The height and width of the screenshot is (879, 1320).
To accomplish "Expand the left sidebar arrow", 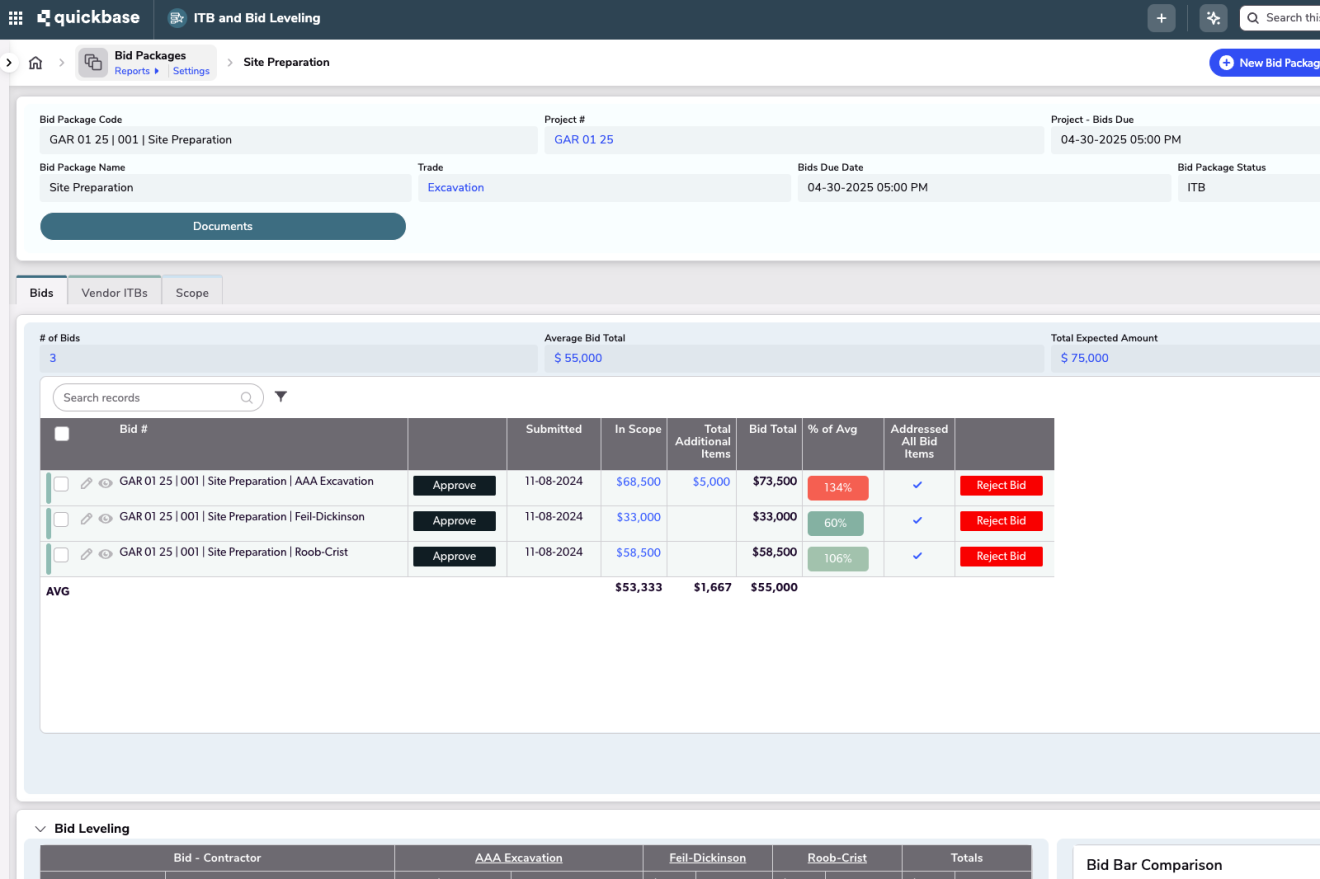I will pos(8,63).
